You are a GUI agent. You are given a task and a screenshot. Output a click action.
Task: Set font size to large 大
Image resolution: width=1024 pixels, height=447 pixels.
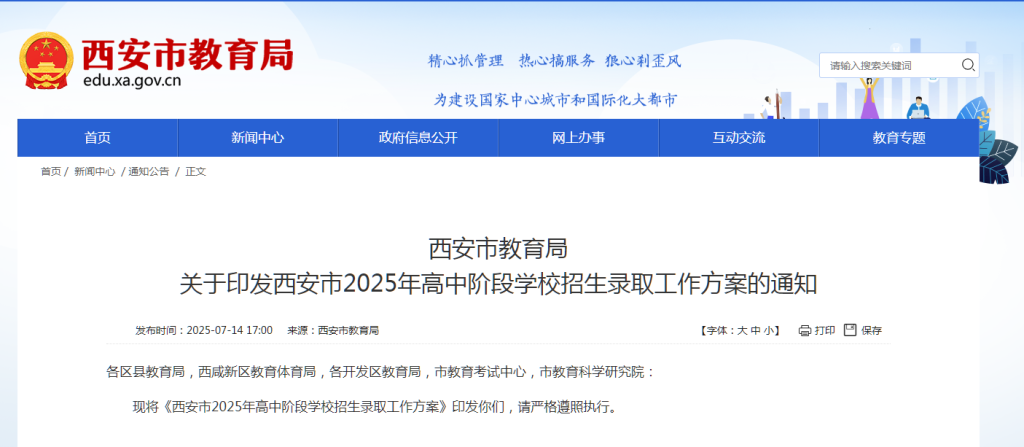(x=742, y=330)
